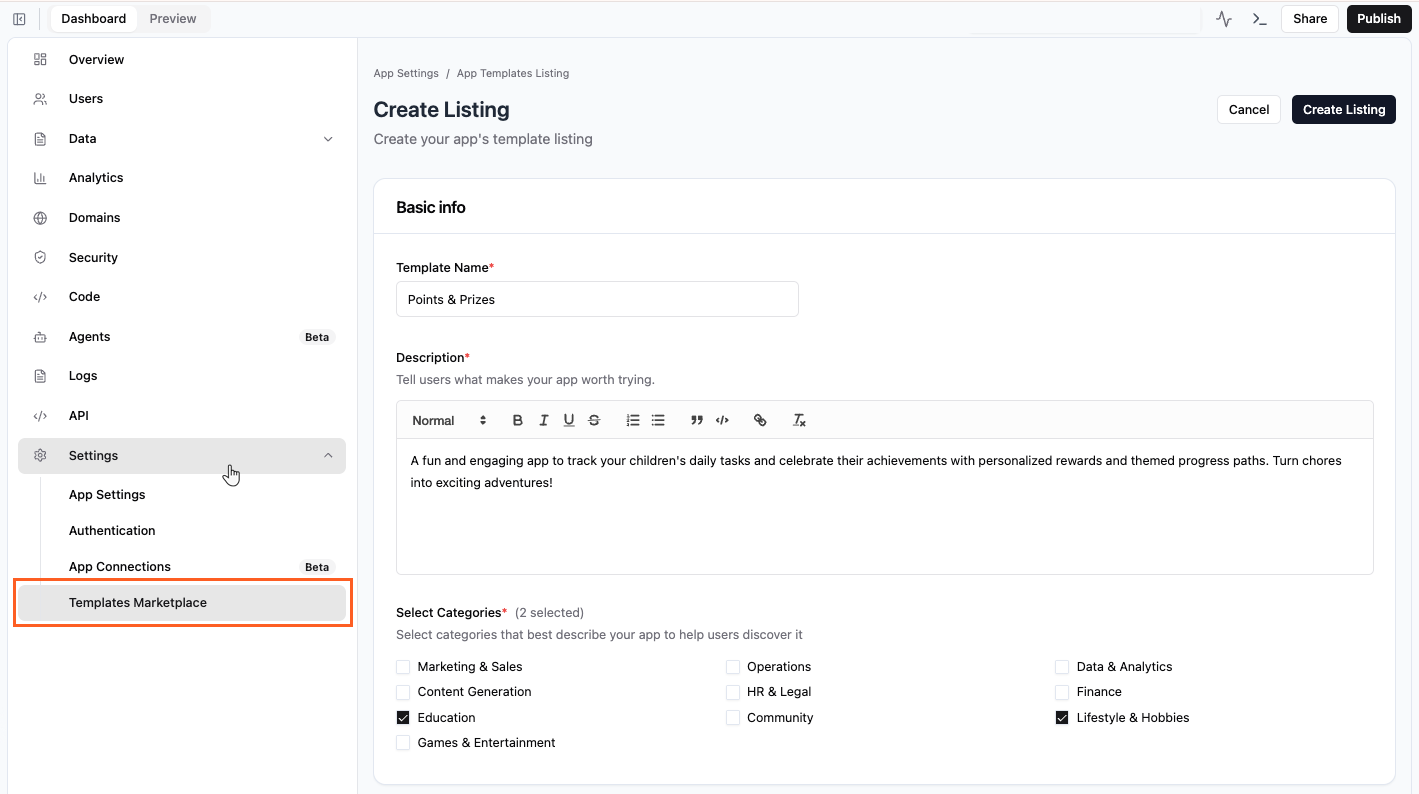Screen dimensions: 1419x794
Task: Toggle bold text in the editor
Action: (517, 420)
